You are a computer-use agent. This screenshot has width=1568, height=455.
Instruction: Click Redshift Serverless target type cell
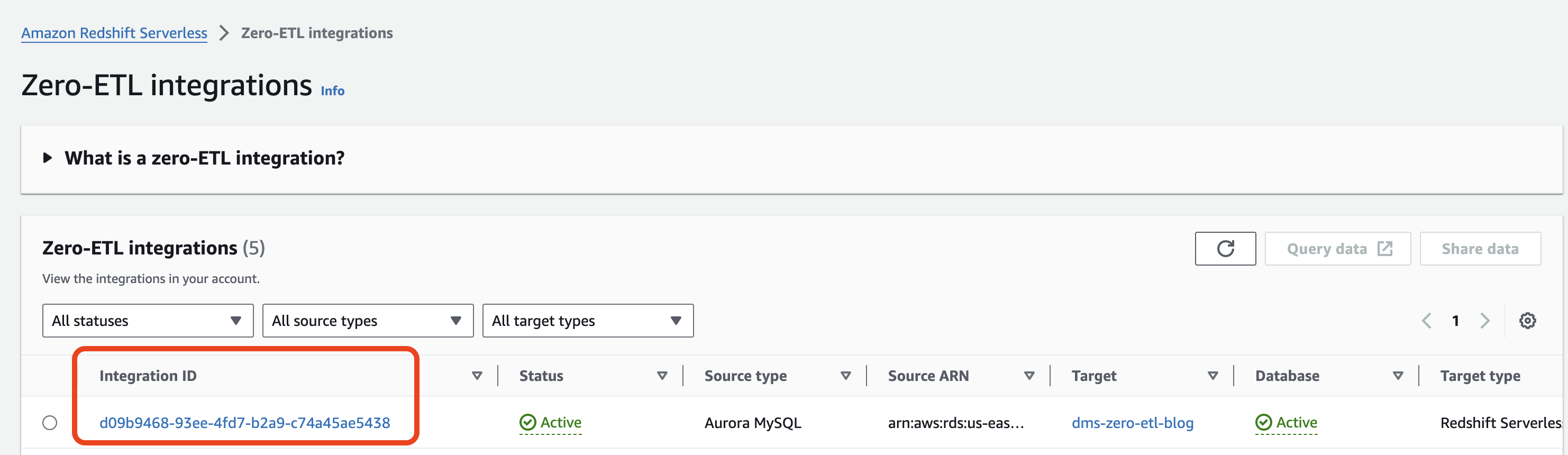tap(1500, 423)
